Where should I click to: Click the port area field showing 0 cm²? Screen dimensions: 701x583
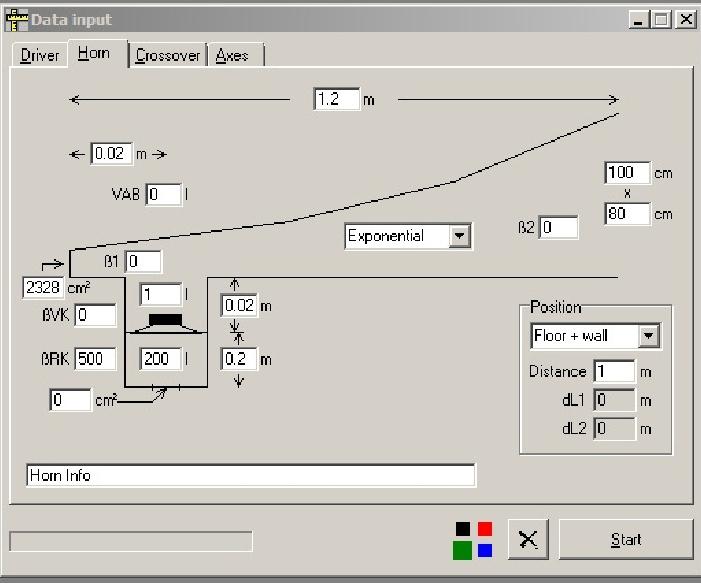click(x=71, y=400)
